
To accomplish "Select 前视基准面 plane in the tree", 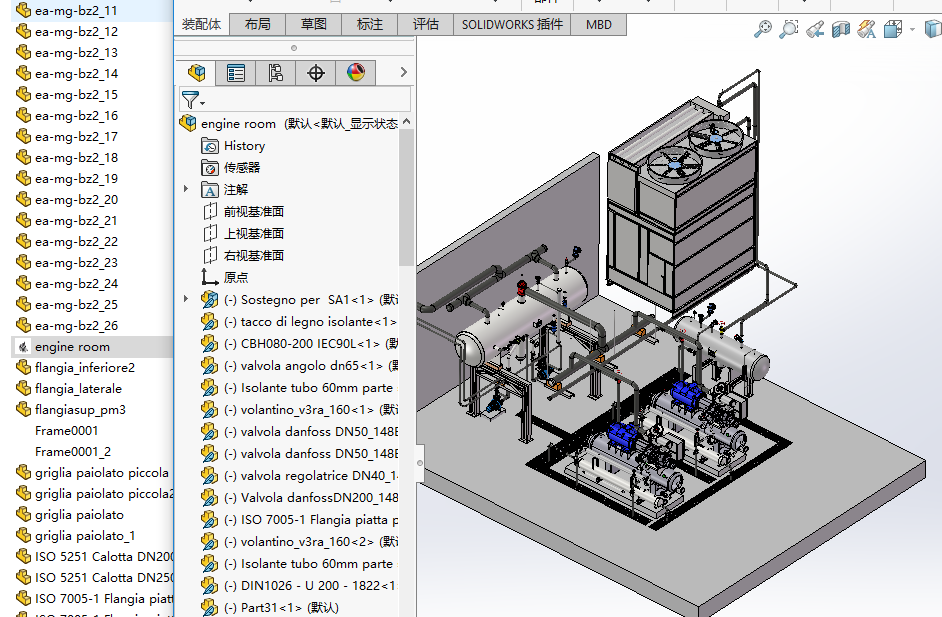I will (253, 211).
